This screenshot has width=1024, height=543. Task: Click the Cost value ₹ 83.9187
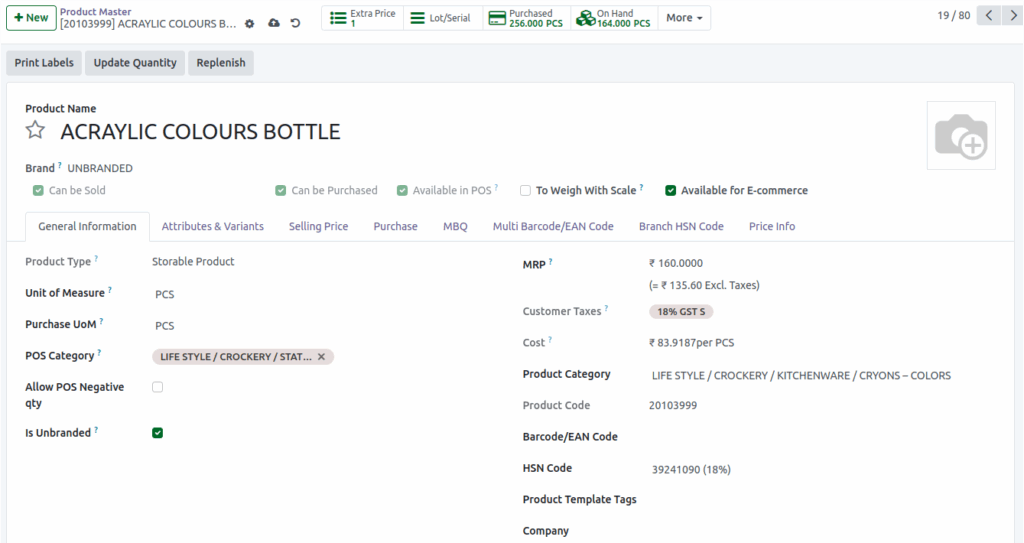[692, 342]
